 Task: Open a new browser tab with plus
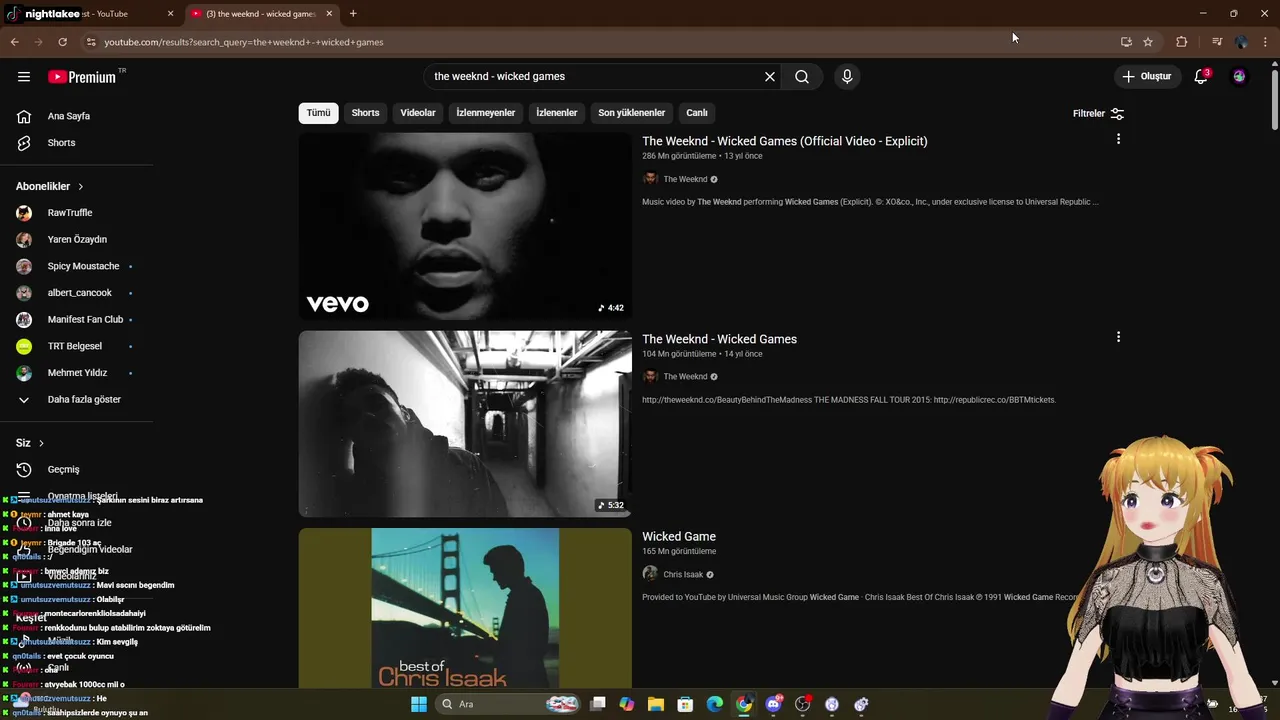[353, 14]
